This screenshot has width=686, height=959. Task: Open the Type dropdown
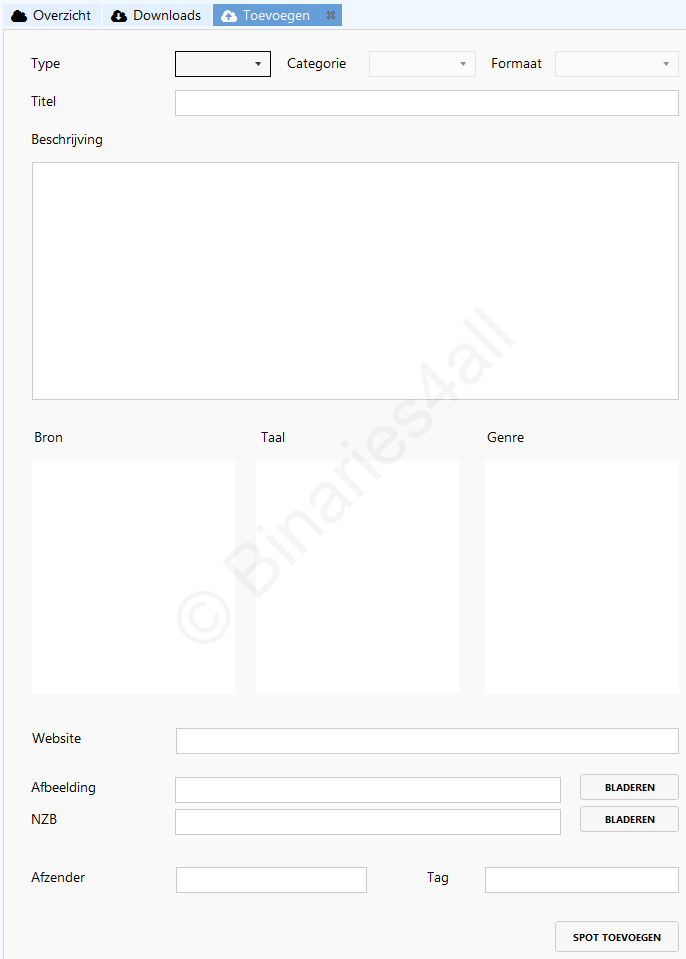click(x=223, y=64)
